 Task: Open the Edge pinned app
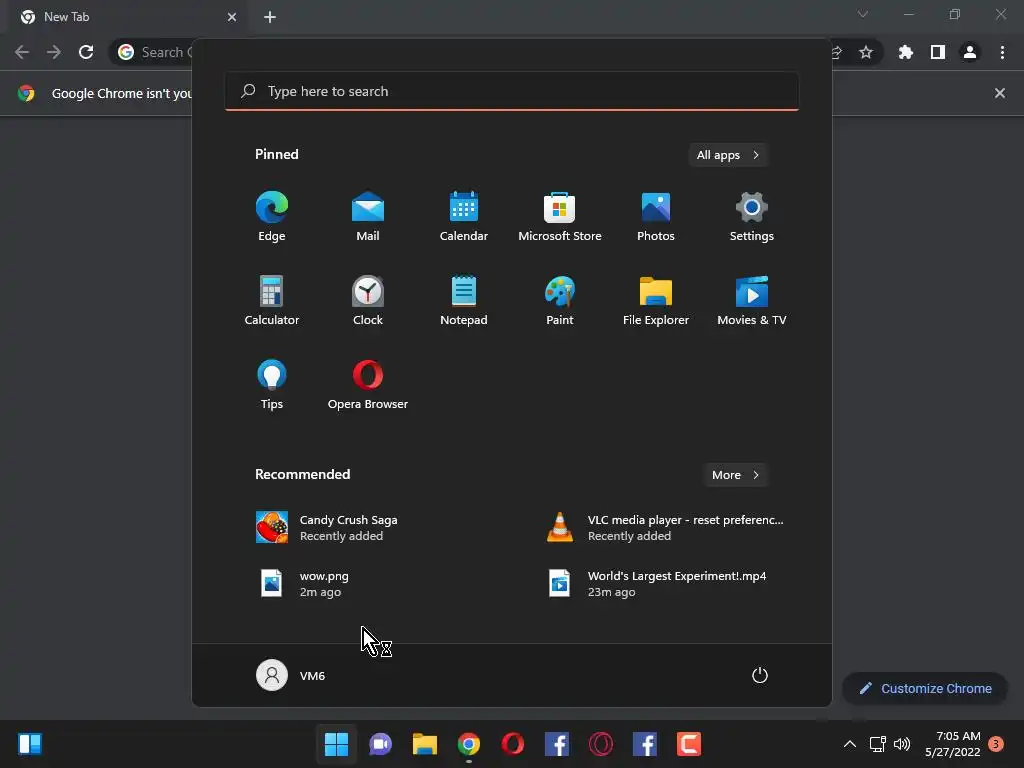coord(272,216)
